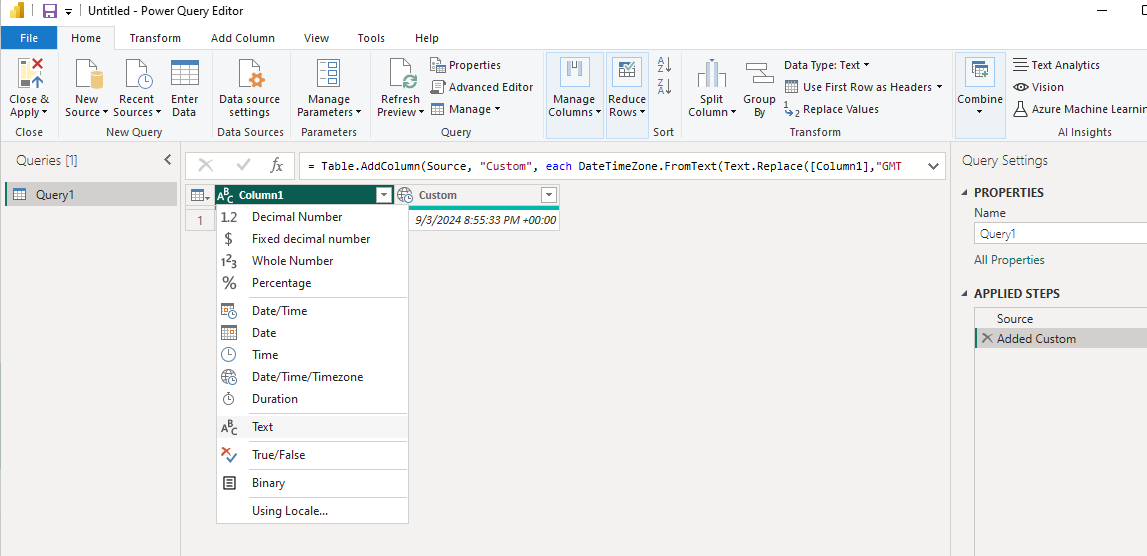Click the Manage Columns icon
Screen dimensions: 1147x556
point(574,72)
